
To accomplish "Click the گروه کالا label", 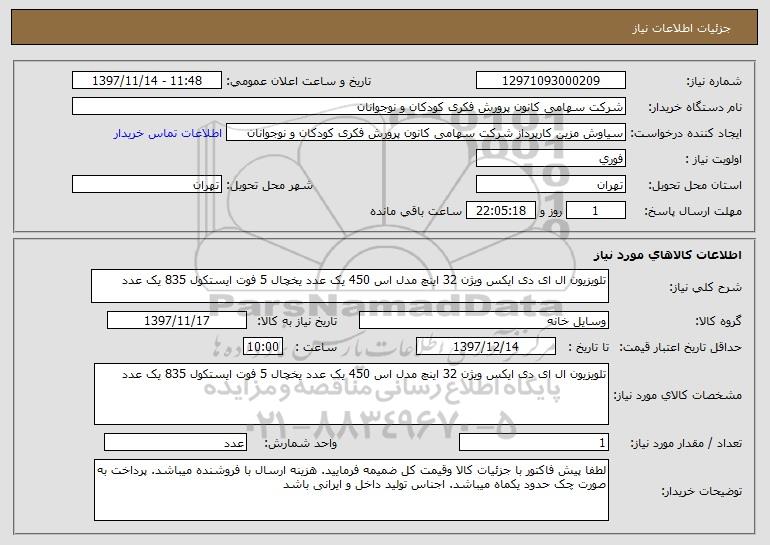I will (718, 322).
